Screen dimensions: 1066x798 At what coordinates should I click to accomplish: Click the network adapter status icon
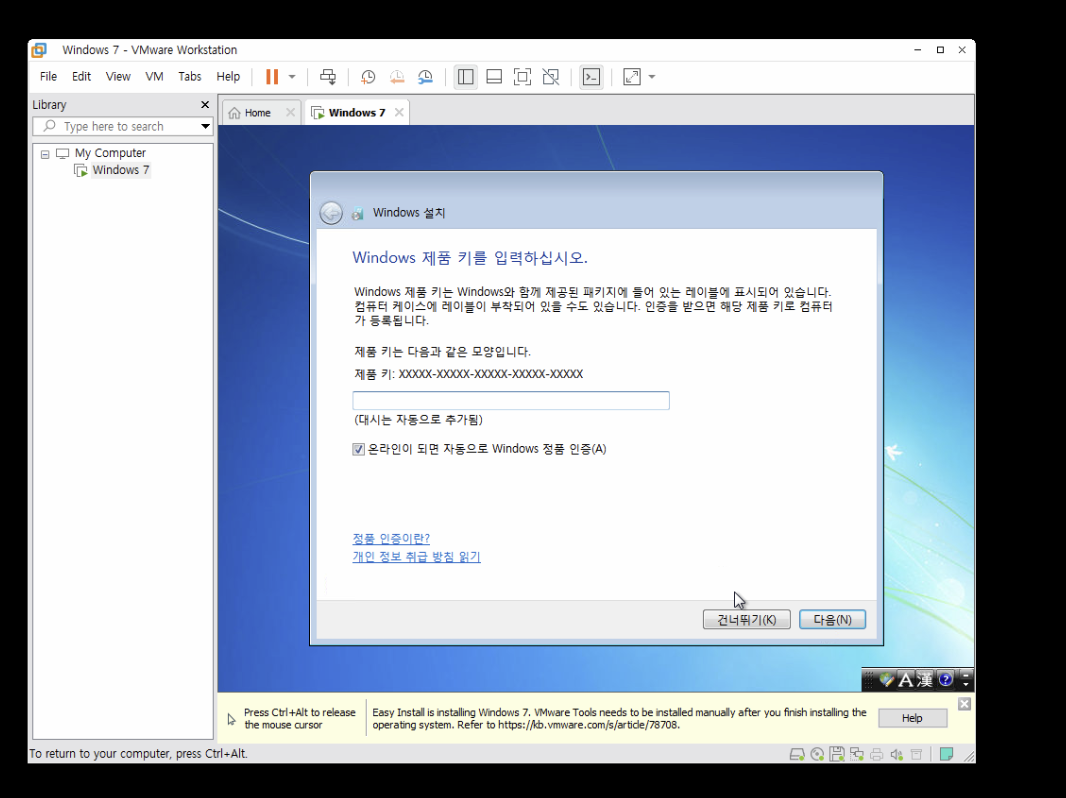point(857,754)
